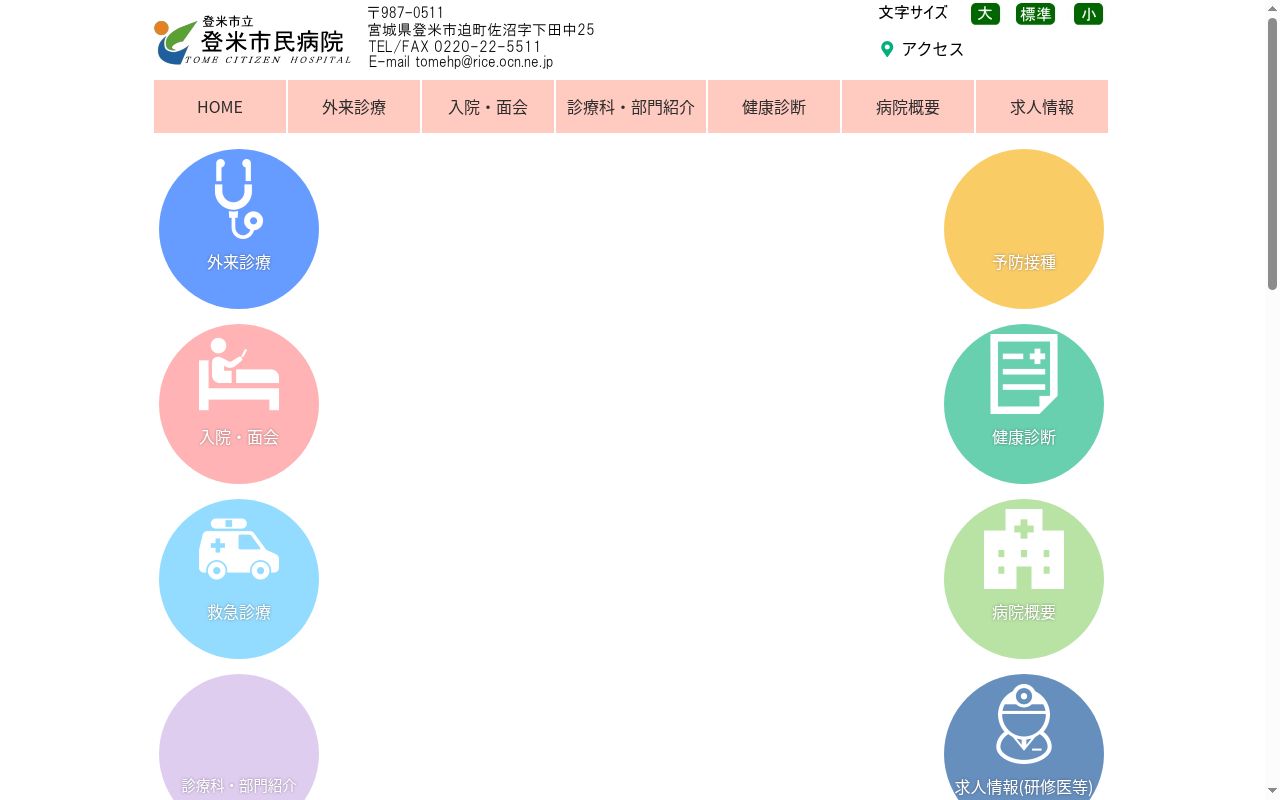Click the 〒987-0511 postal code text

point(406,13)
